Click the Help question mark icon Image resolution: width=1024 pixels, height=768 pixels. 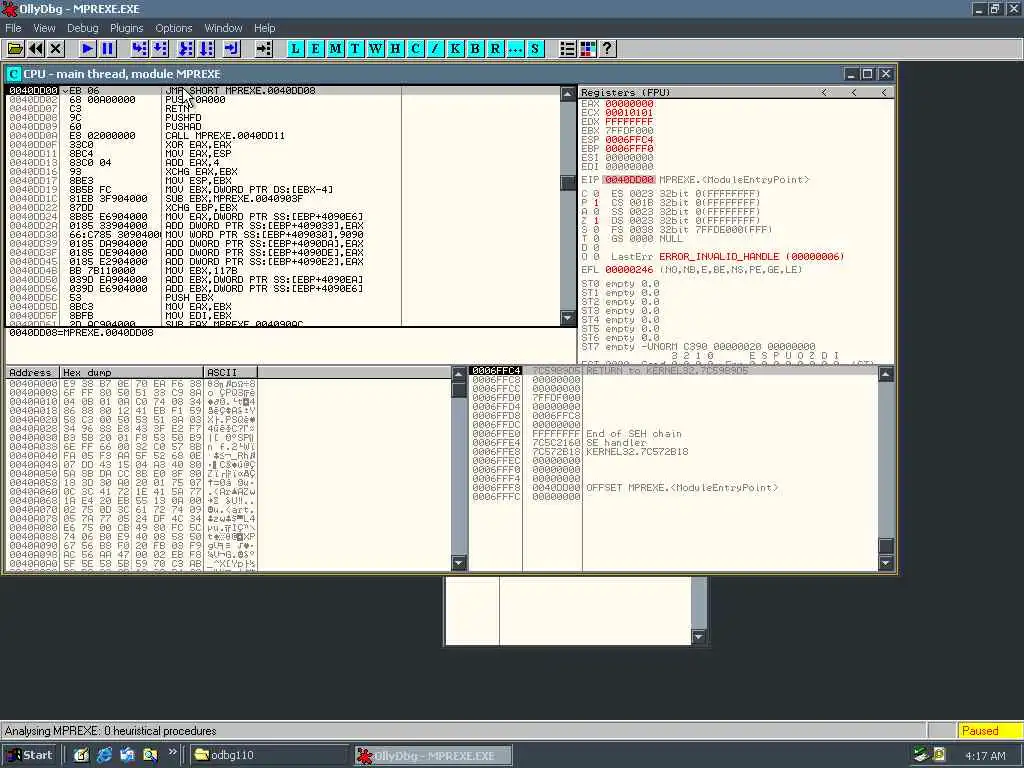click(x=607, y=48)
